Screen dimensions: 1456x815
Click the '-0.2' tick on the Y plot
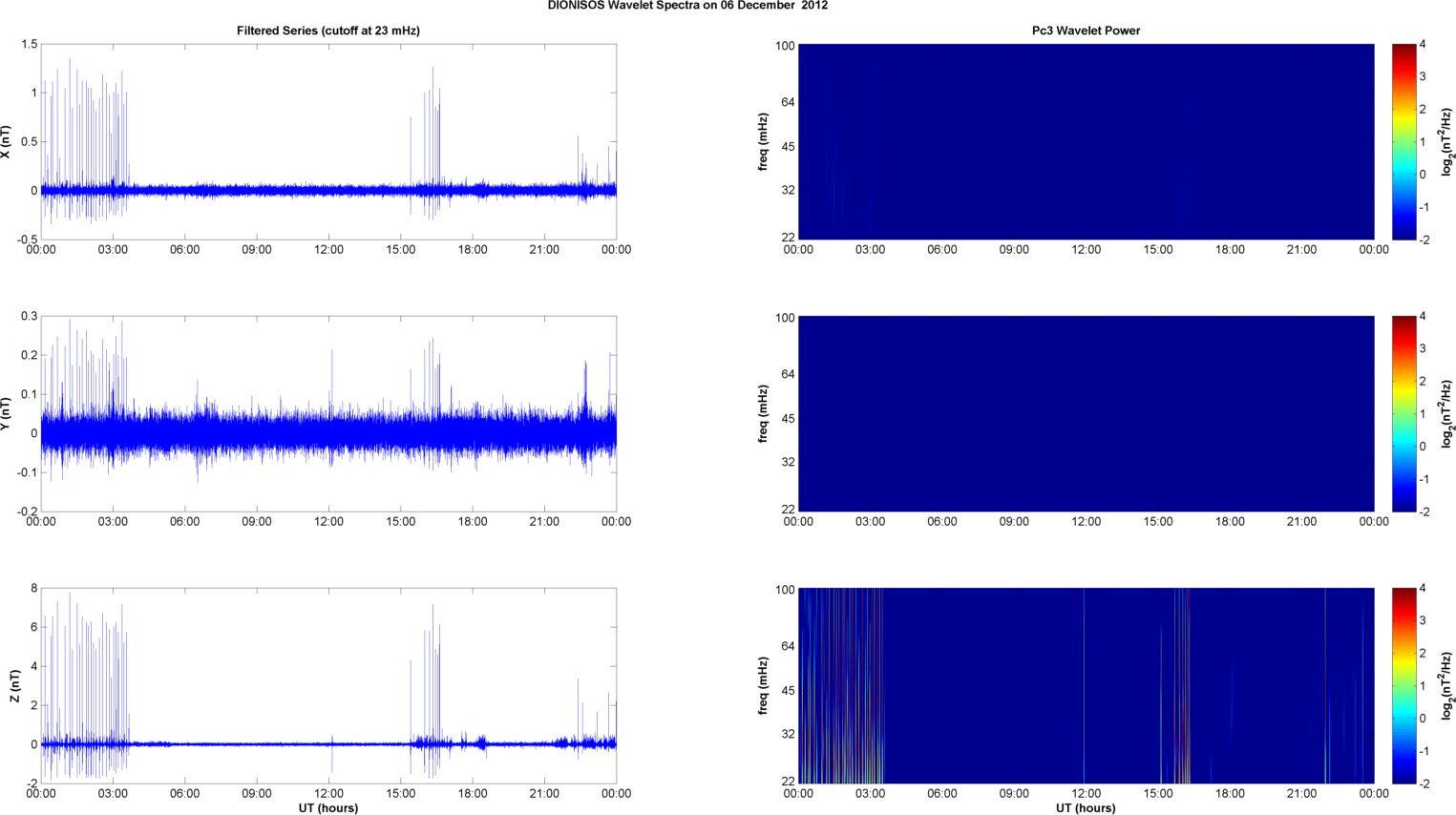tap(27, 512)
